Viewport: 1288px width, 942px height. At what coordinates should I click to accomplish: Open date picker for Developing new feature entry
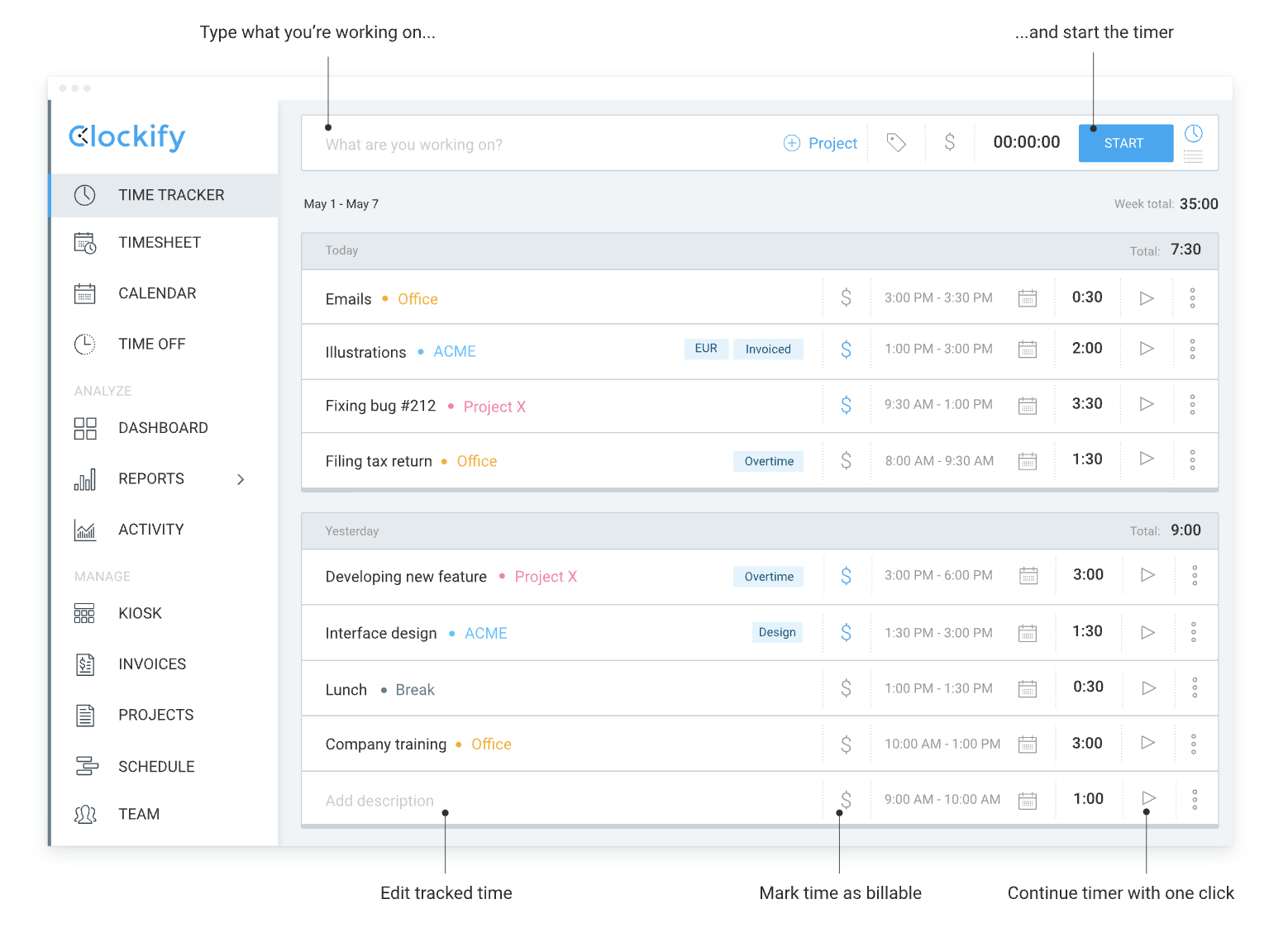1028,576
